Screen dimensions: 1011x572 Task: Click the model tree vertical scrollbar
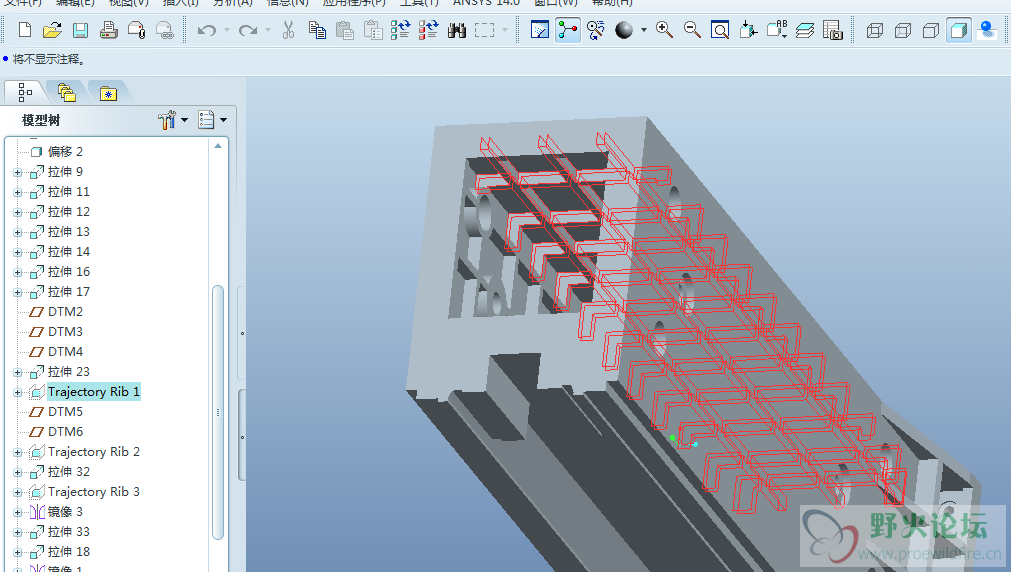218,410
